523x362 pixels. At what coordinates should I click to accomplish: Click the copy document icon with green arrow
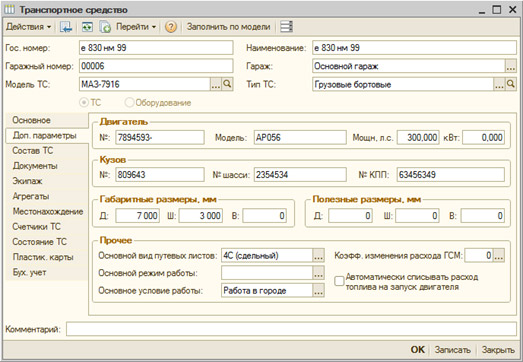(105, 27)
